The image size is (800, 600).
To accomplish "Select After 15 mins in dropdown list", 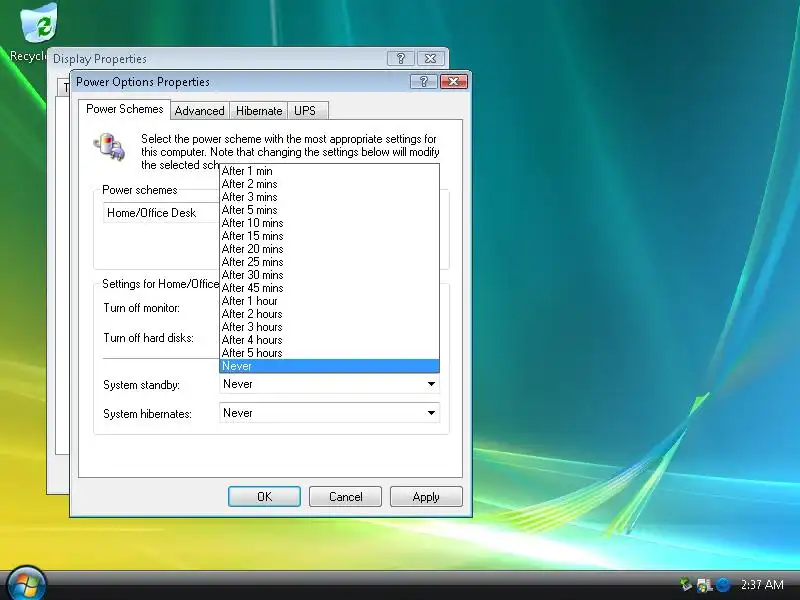I will pos(329,236).
